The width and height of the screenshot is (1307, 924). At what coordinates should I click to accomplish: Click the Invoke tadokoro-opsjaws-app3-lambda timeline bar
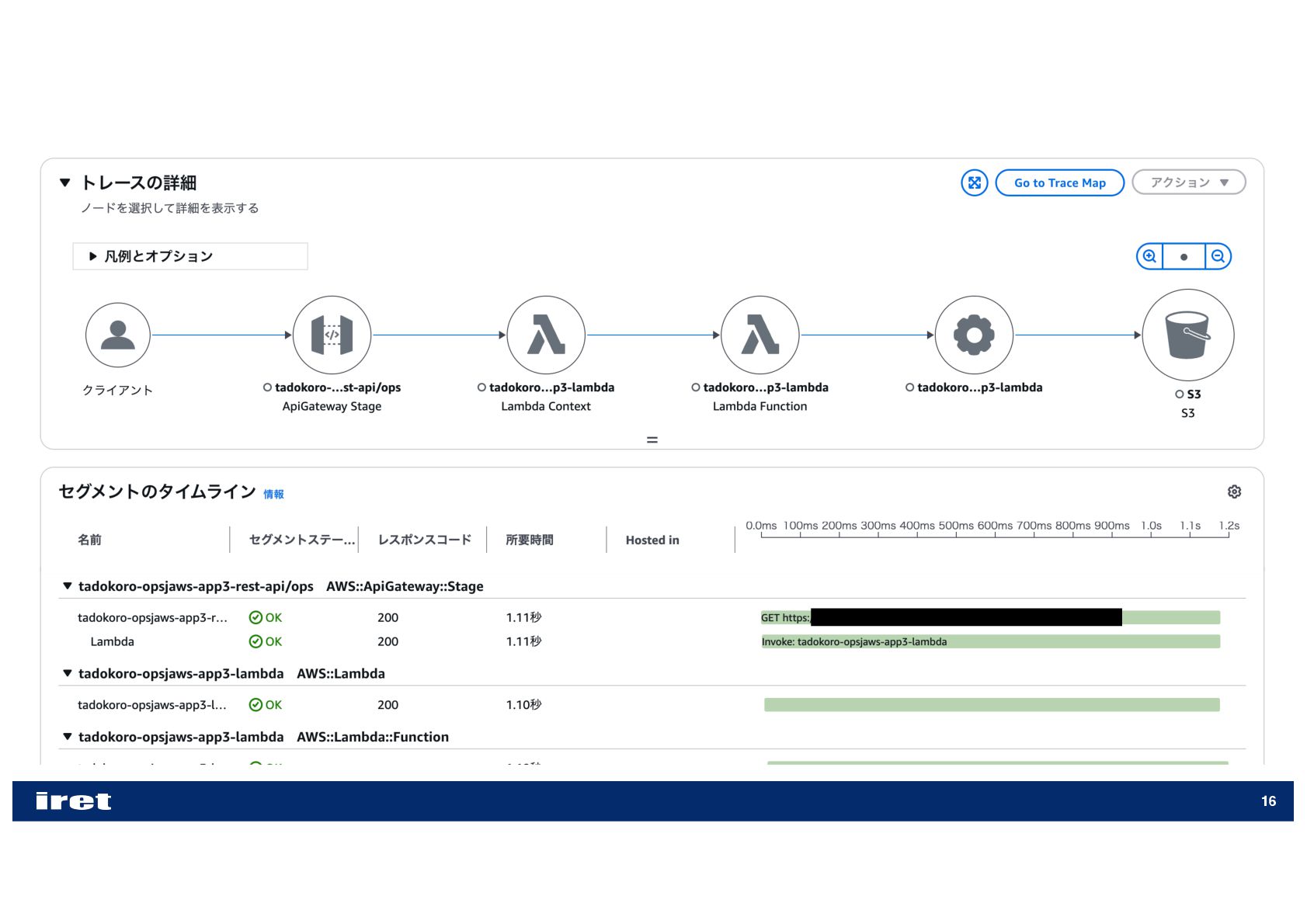(990, 641)
